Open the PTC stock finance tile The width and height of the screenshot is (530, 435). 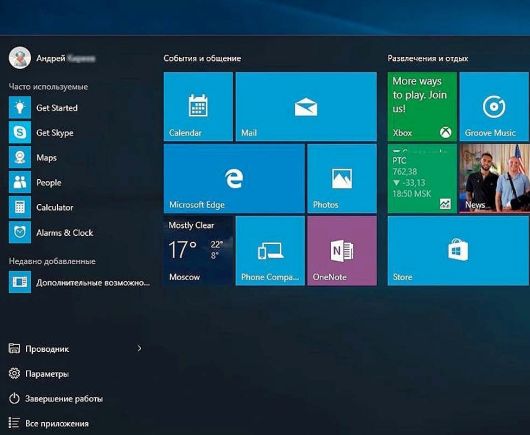pos(422,178)
